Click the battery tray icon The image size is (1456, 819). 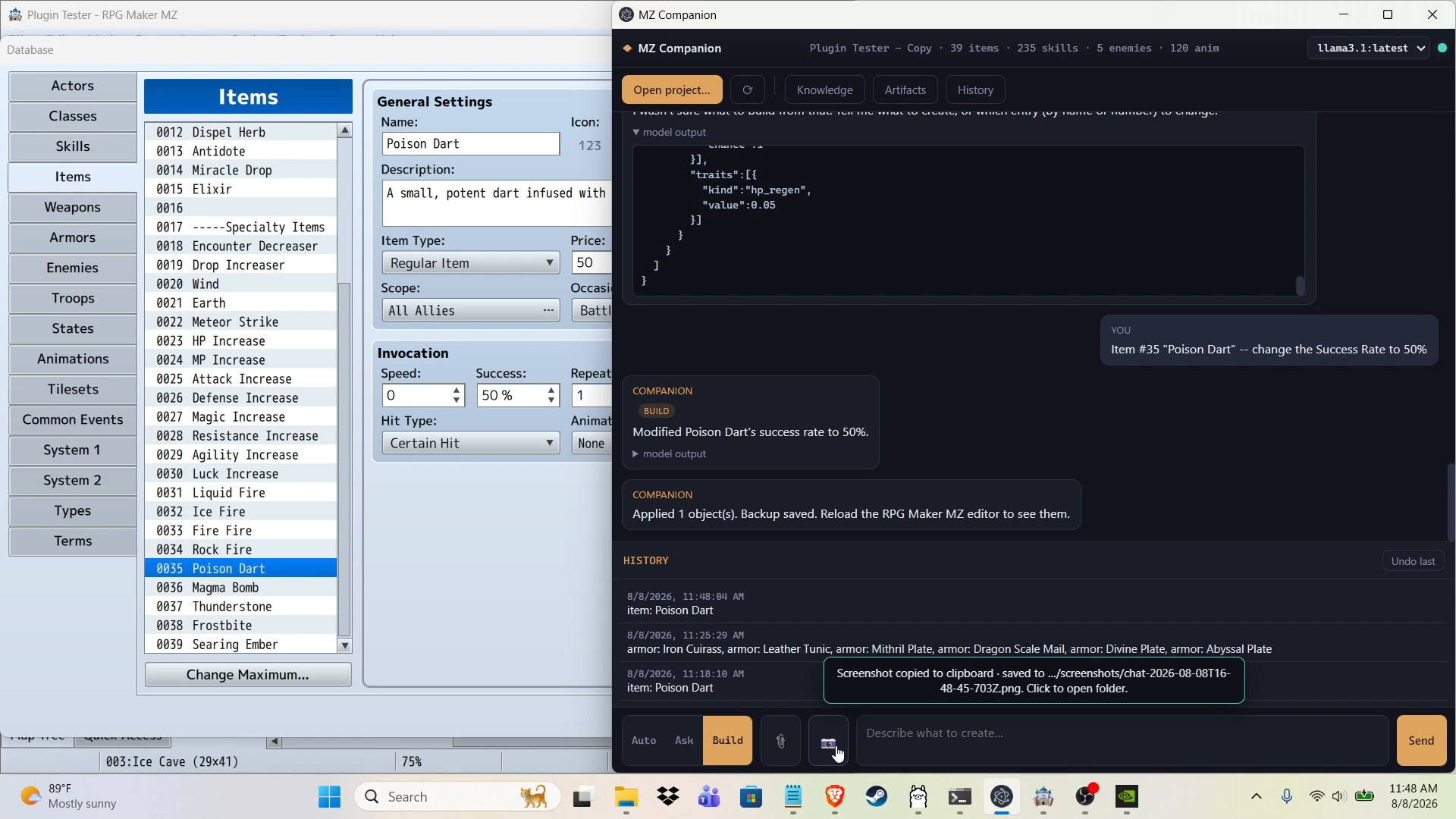pos(1365,796)
